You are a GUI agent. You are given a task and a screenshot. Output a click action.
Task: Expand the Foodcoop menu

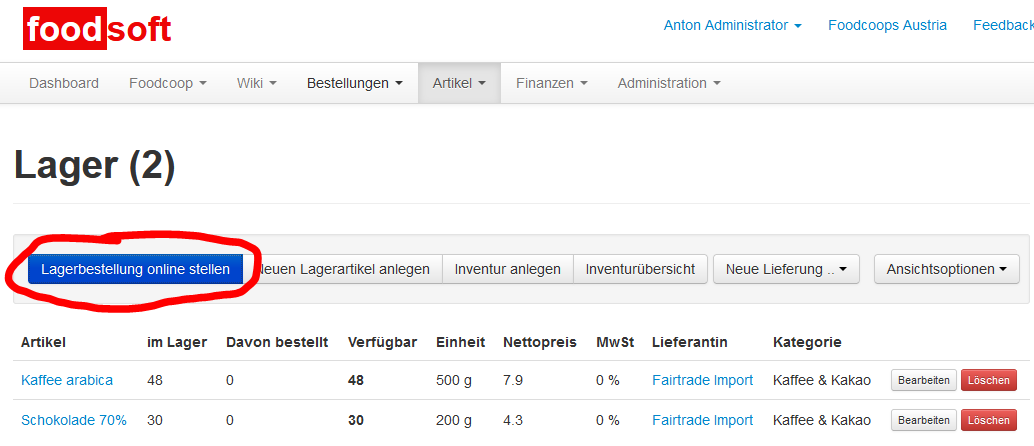(x=167, y=83)
